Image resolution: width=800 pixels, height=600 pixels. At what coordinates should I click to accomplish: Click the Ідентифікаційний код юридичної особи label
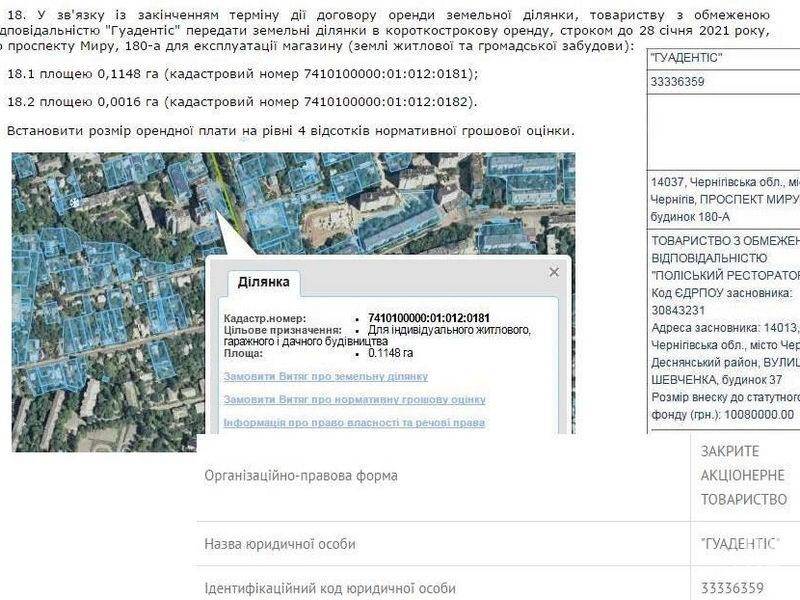pyautogui.click(x=329, y=588)
